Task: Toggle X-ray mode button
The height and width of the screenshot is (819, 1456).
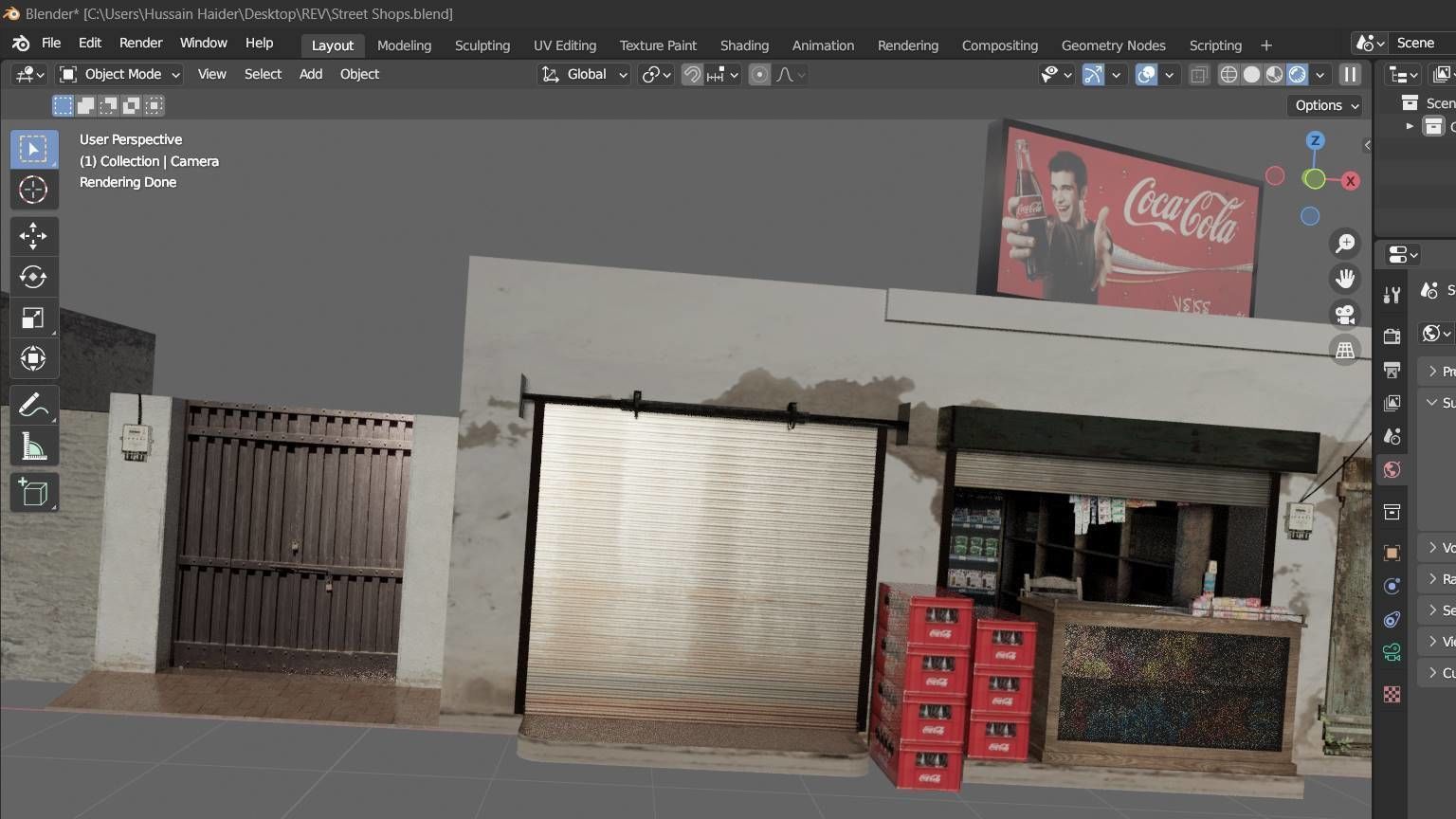Action: pos(1199,74)
